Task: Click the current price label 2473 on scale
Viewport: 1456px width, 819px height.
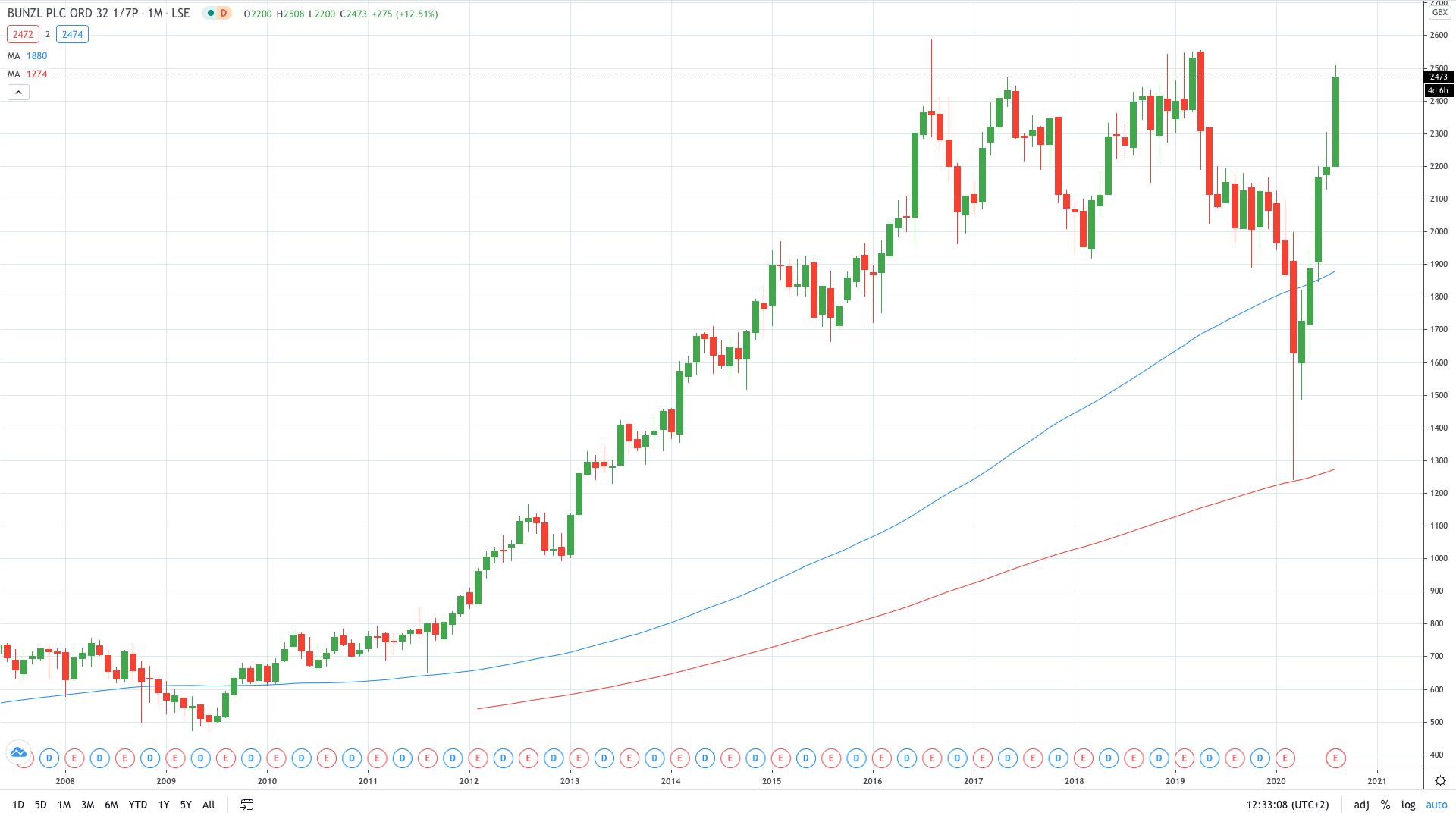Action: [1439, 77]
